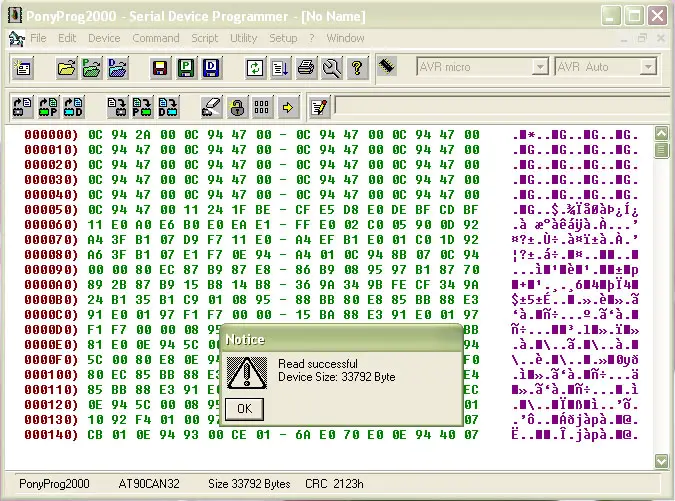Open Device File folder icon
Viewport: 675px width, 501px height.
(66, 68)
